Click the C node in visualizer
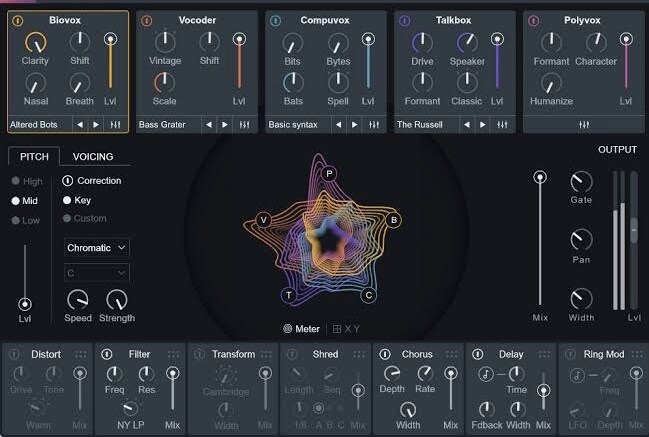 pos(368,295)
